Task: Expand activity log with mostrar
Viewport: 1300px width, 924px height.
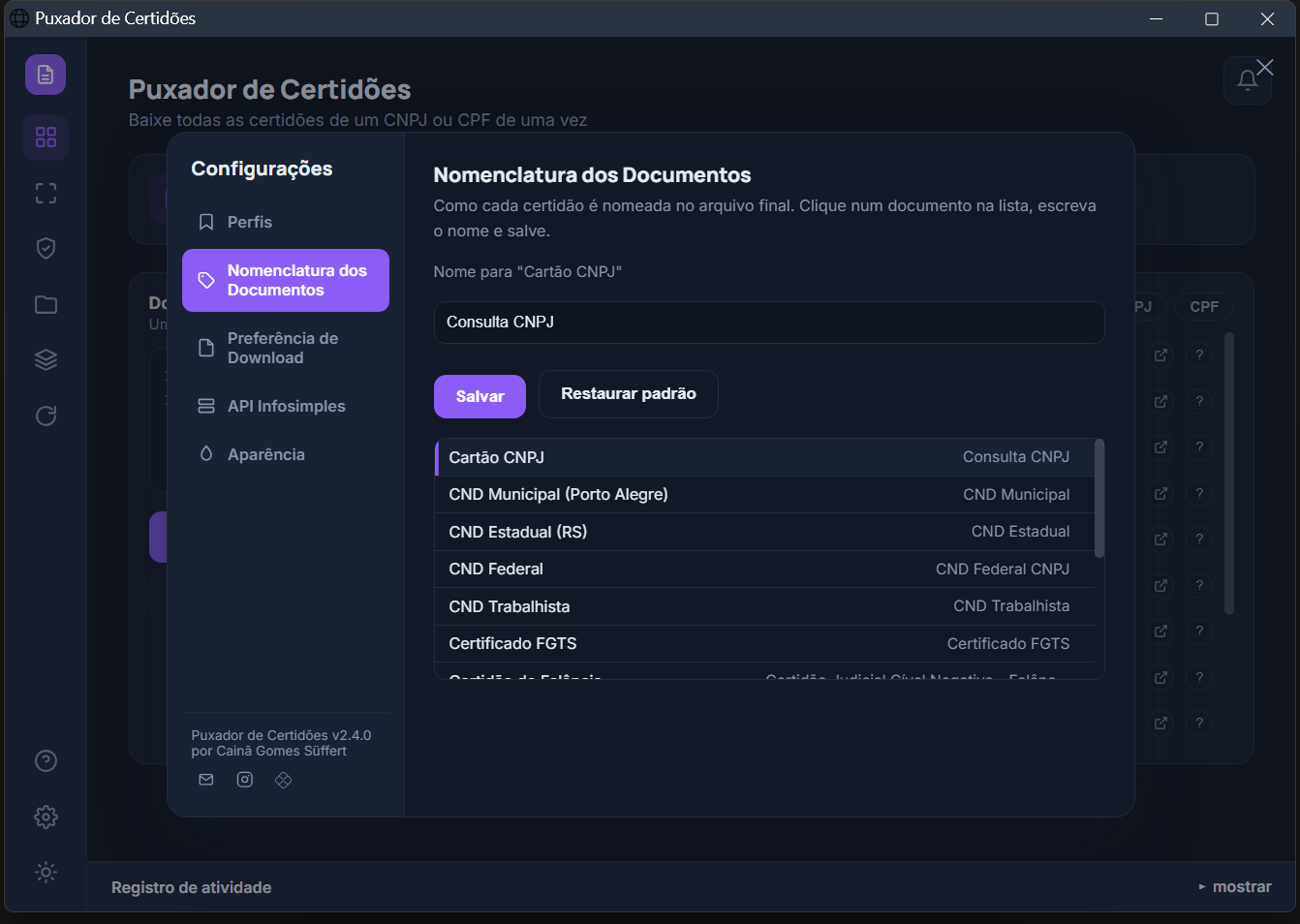Action: click(1235, 887)
